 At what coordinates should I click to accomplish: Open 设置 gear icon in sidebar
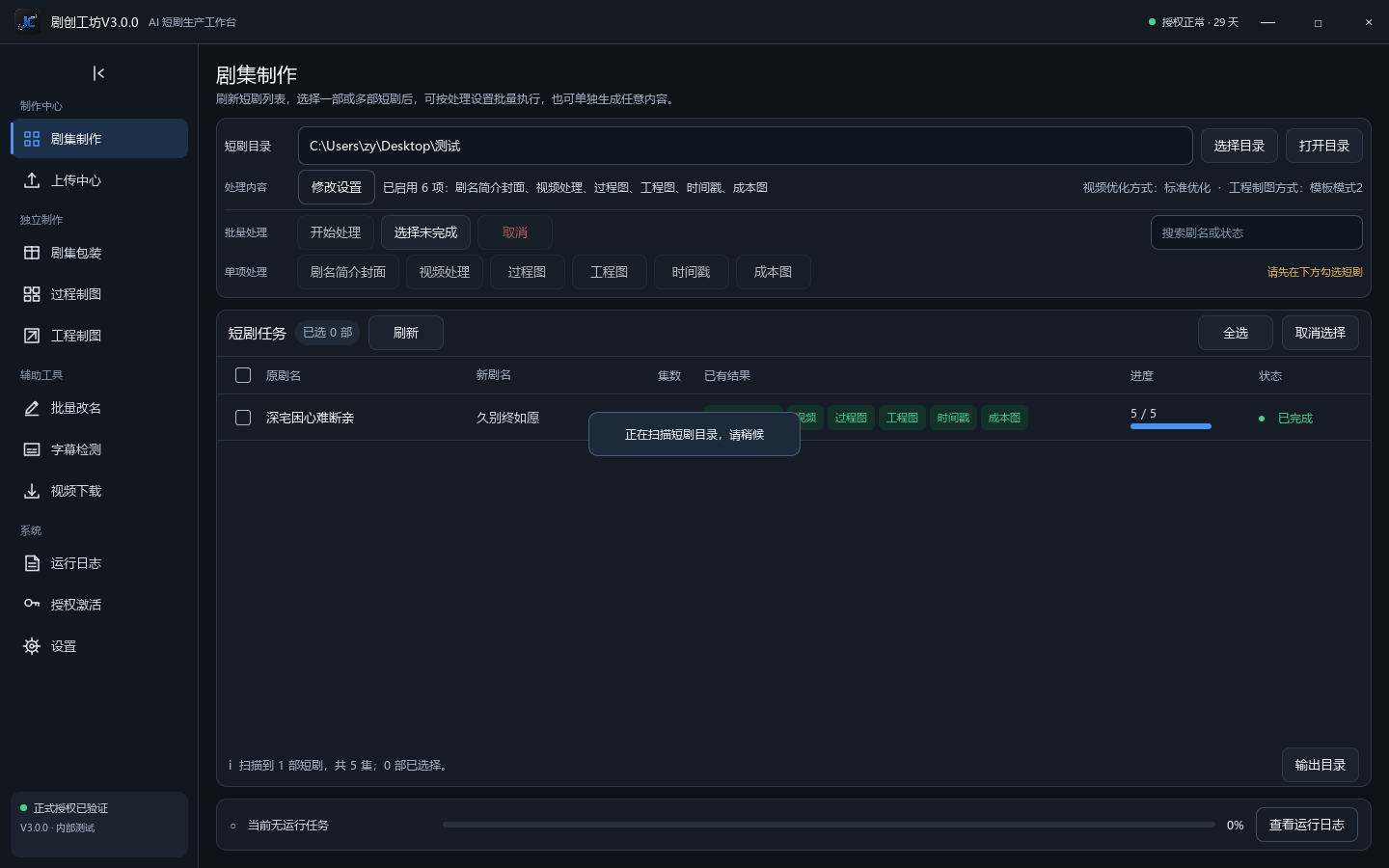click(x=32, y=646)
